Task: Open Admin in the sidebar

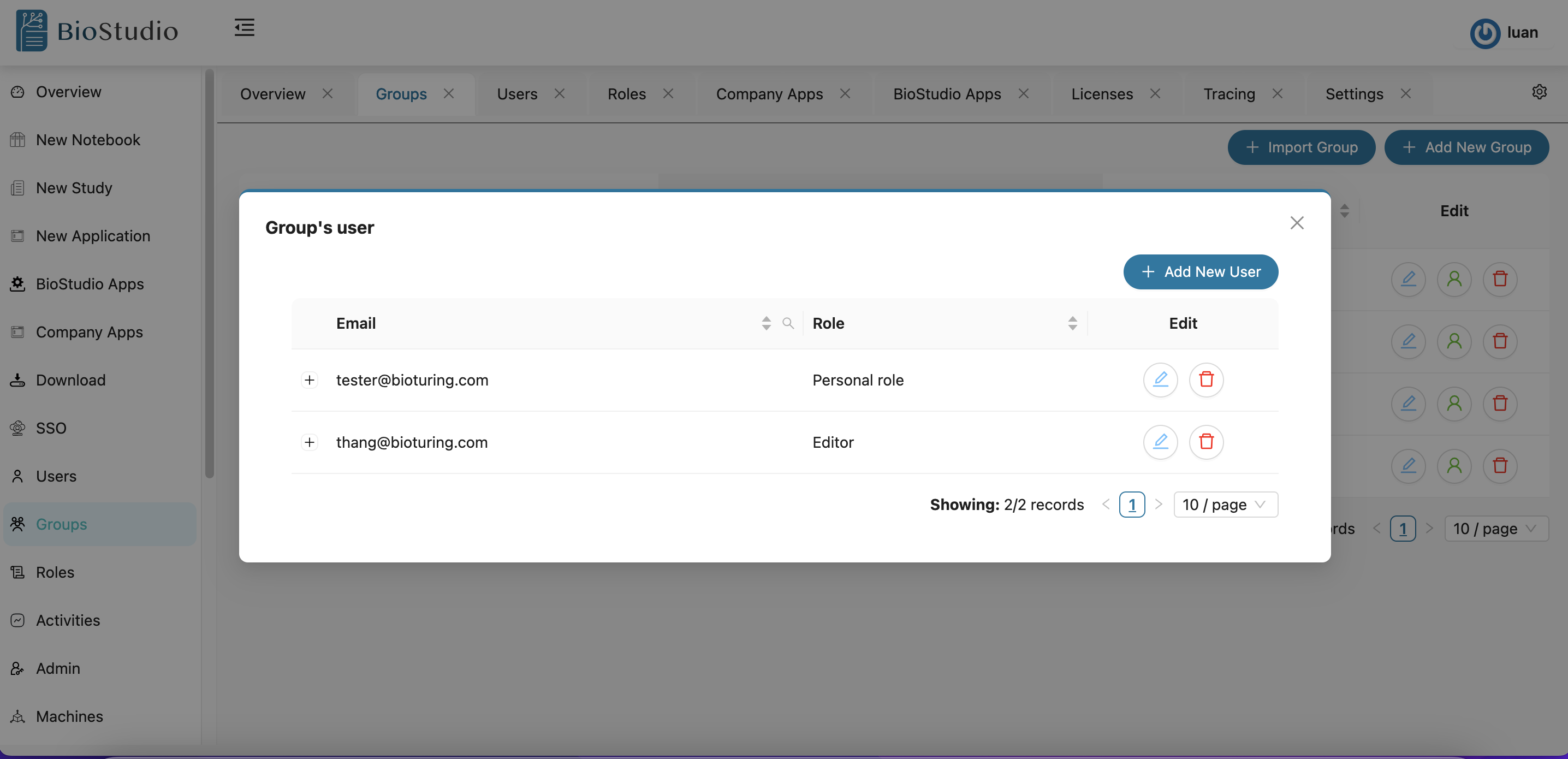Action: tap(100, 668)
